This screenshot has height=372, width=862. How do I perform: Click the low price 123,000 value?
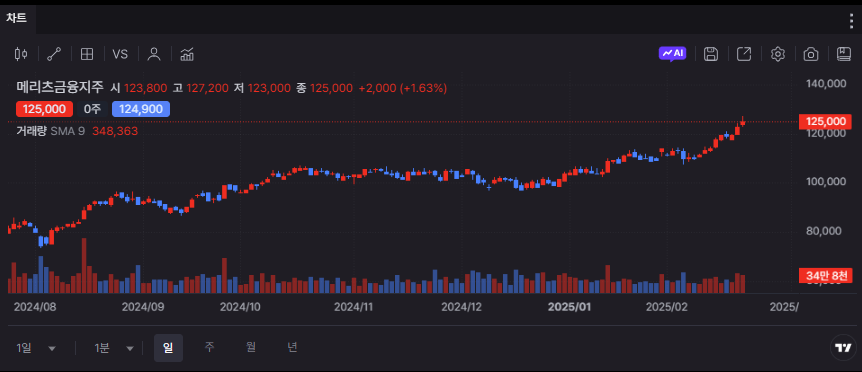pyautogui.click(x=269, y=88)
